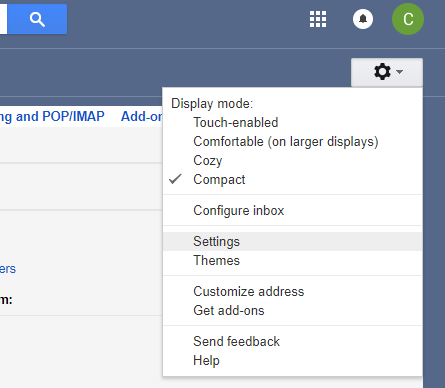Open the green account avatar C
Image resolution: width=445 pixels, height=388 pixels.
coord(408,19)
